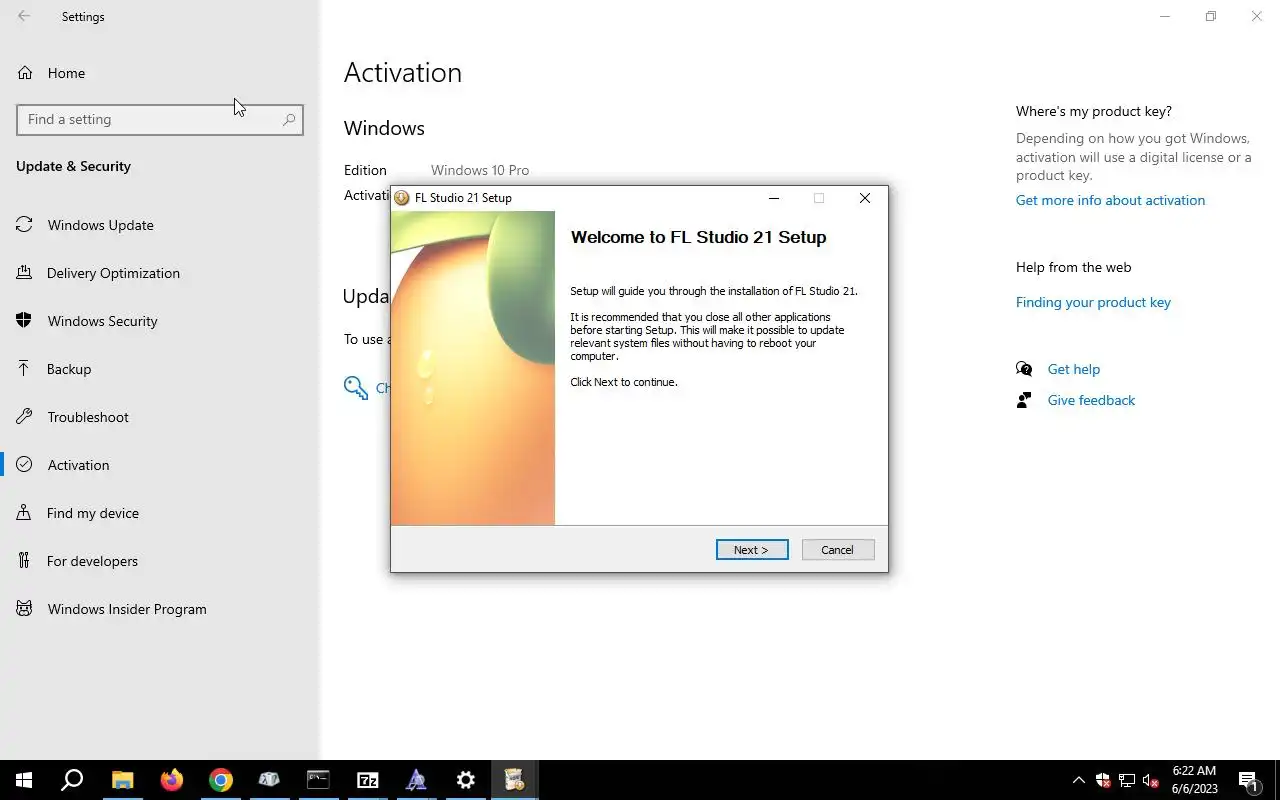Open taskbar Search
The height and width of the screenshot is (800, 1280).
[72, 780]
